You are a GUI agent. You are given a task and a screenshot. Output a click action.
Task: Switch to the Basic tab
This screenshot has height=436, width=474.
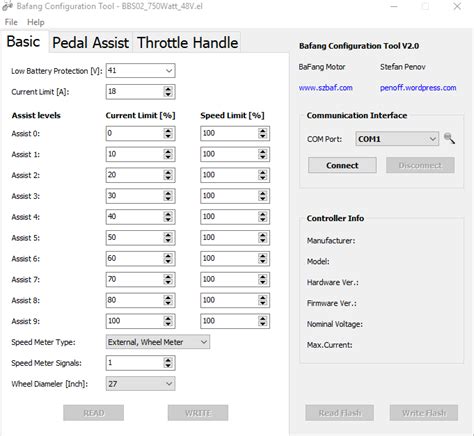pos(23,42)
